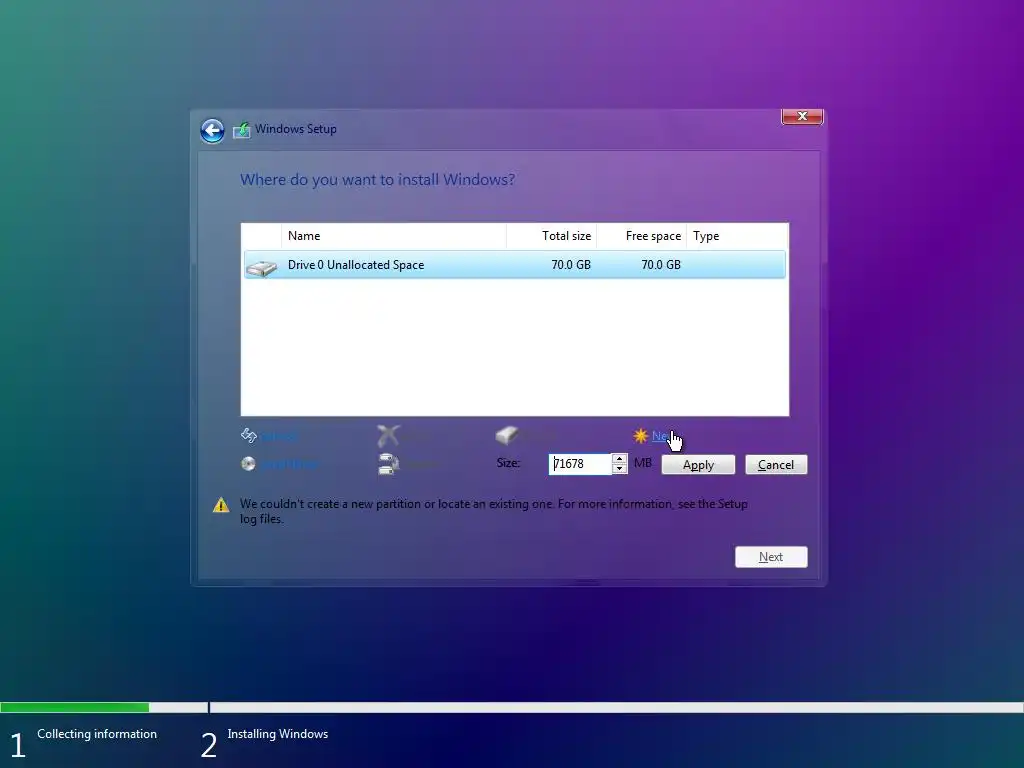Open the Load driver link

pyautogui.click(x=291, y=464)
